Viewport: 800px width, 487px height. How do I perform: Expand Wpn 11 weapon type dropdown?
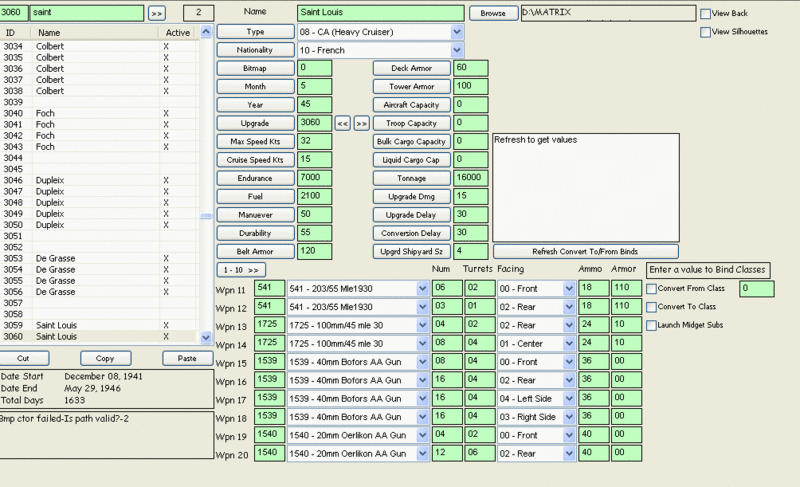point(422,289)
